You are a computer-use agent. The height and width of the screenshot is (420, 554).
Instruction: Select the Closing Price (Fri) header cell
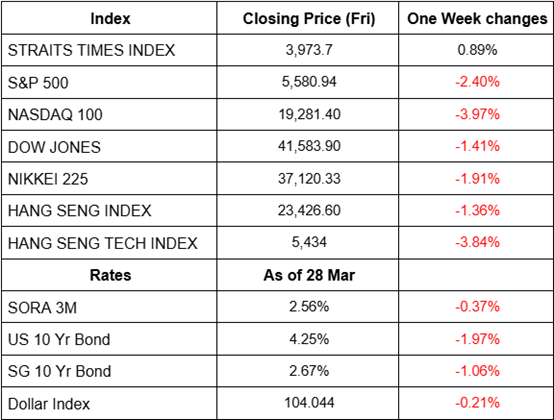309,19
